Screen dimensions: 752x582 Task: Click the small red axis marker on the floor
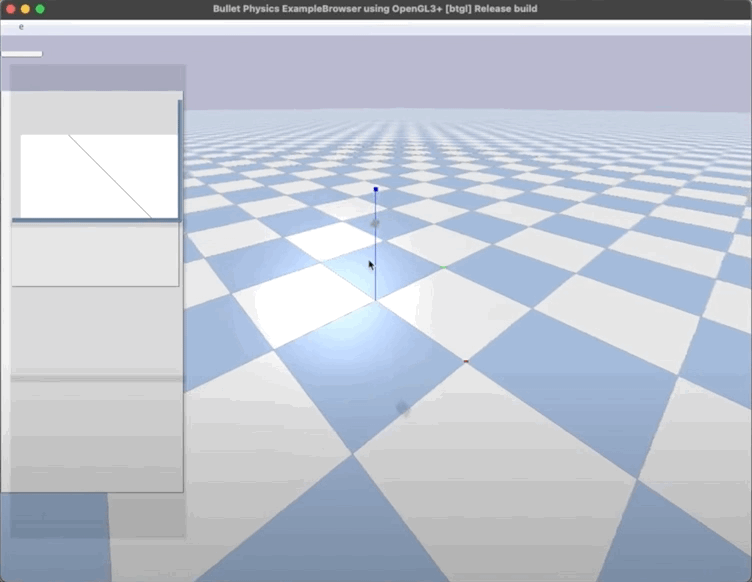[x=466, y=361]
